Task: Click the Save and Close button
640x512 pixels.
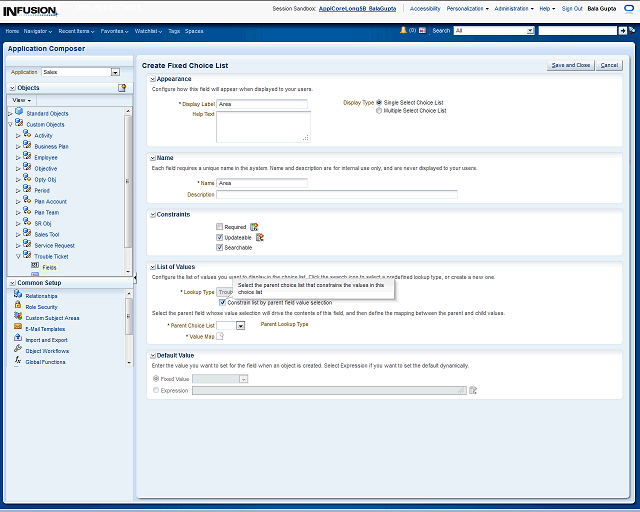Action: (571, 65)
